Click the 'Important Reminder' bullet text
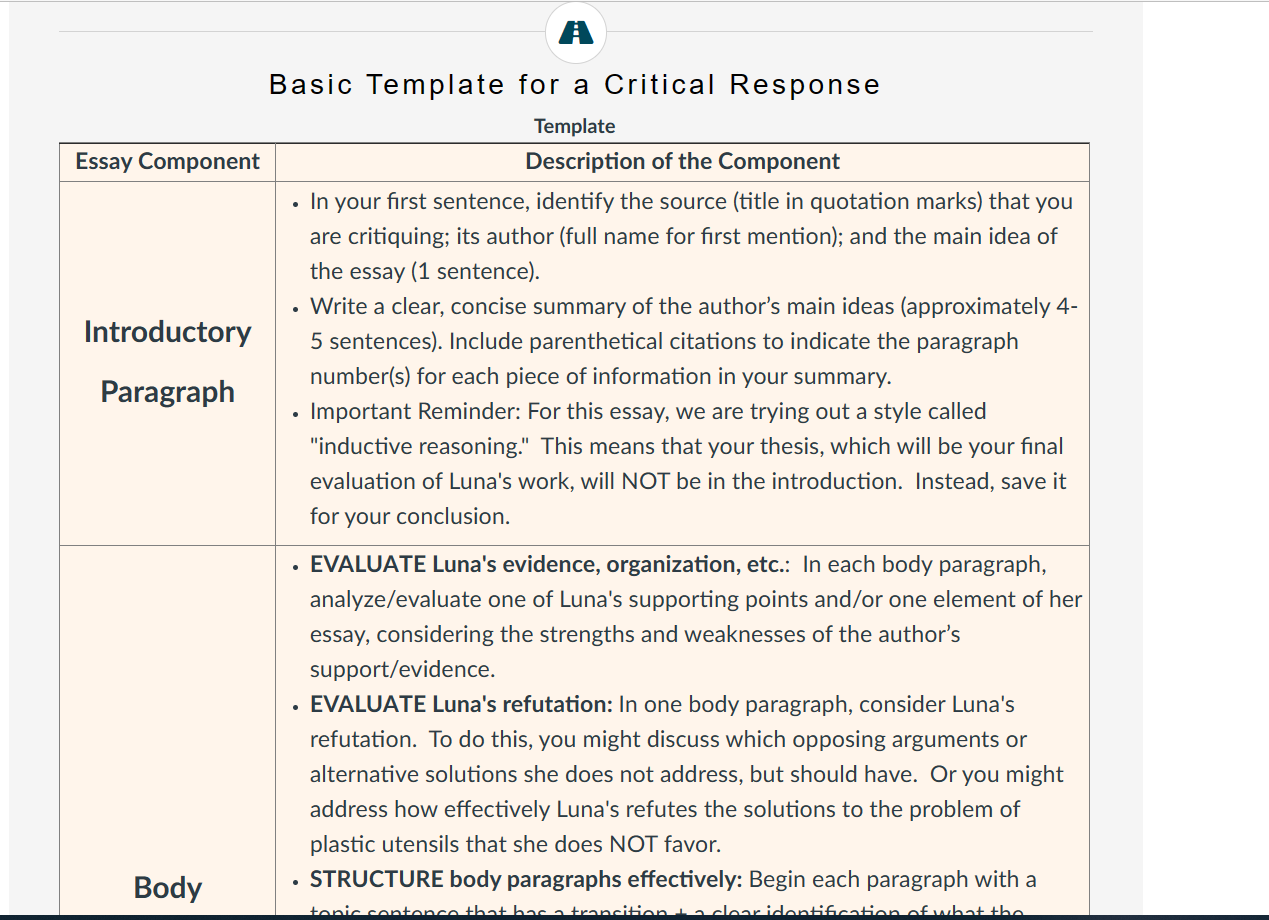 click(687, 464)
